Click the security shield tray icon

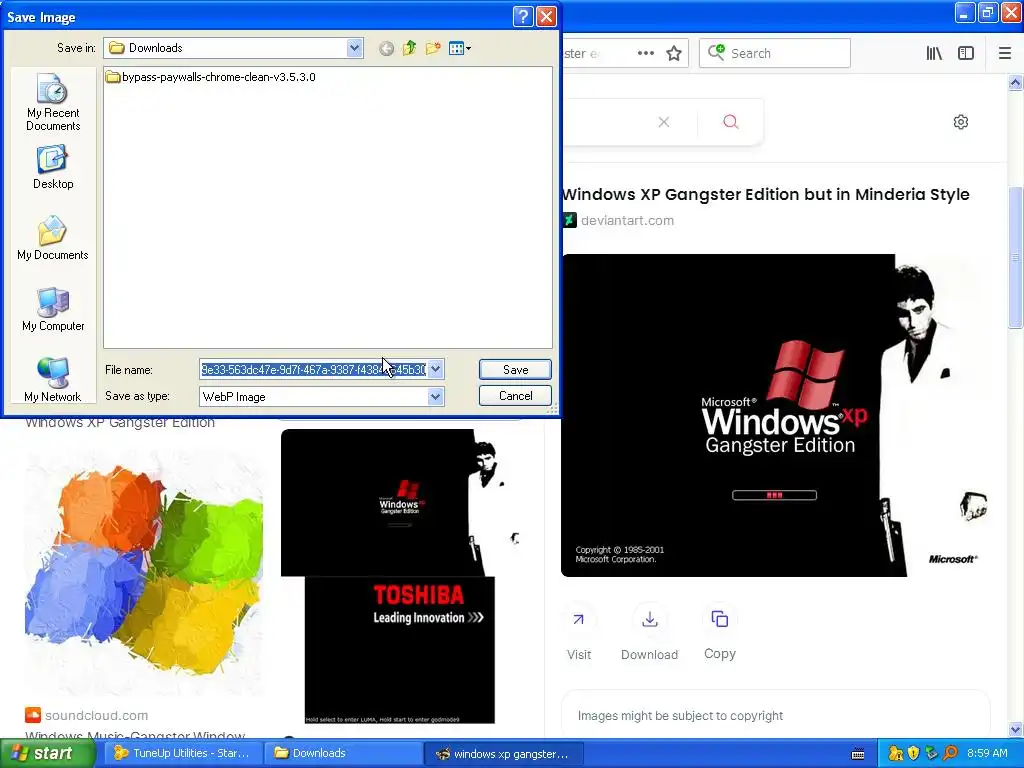click(913, 754)
